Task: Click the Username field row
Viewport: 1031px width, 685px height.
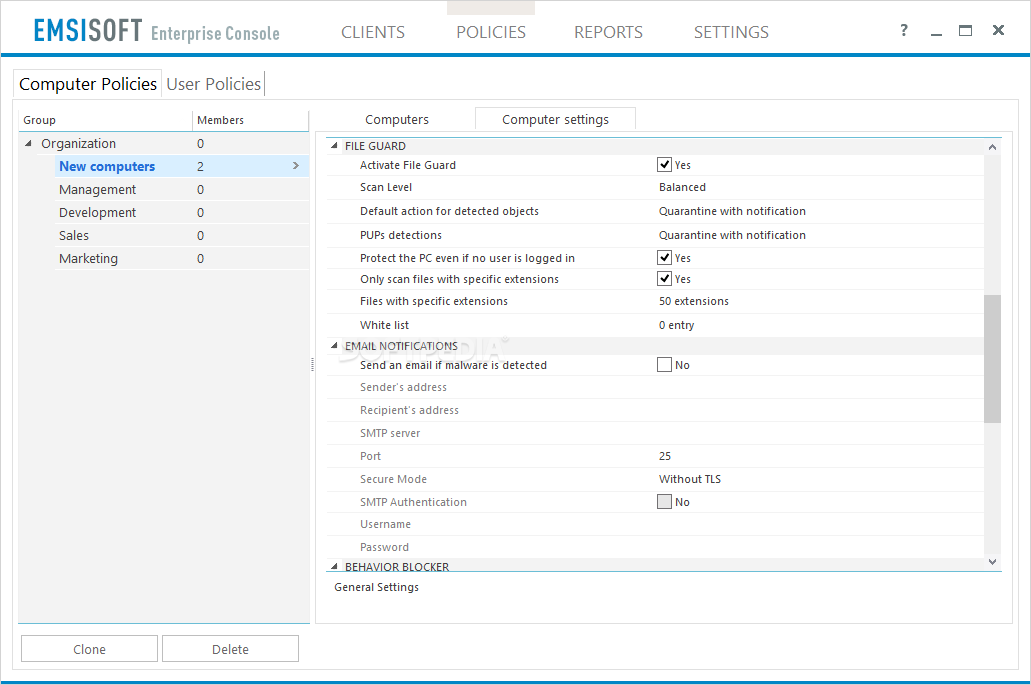Action: coord(655,525)
